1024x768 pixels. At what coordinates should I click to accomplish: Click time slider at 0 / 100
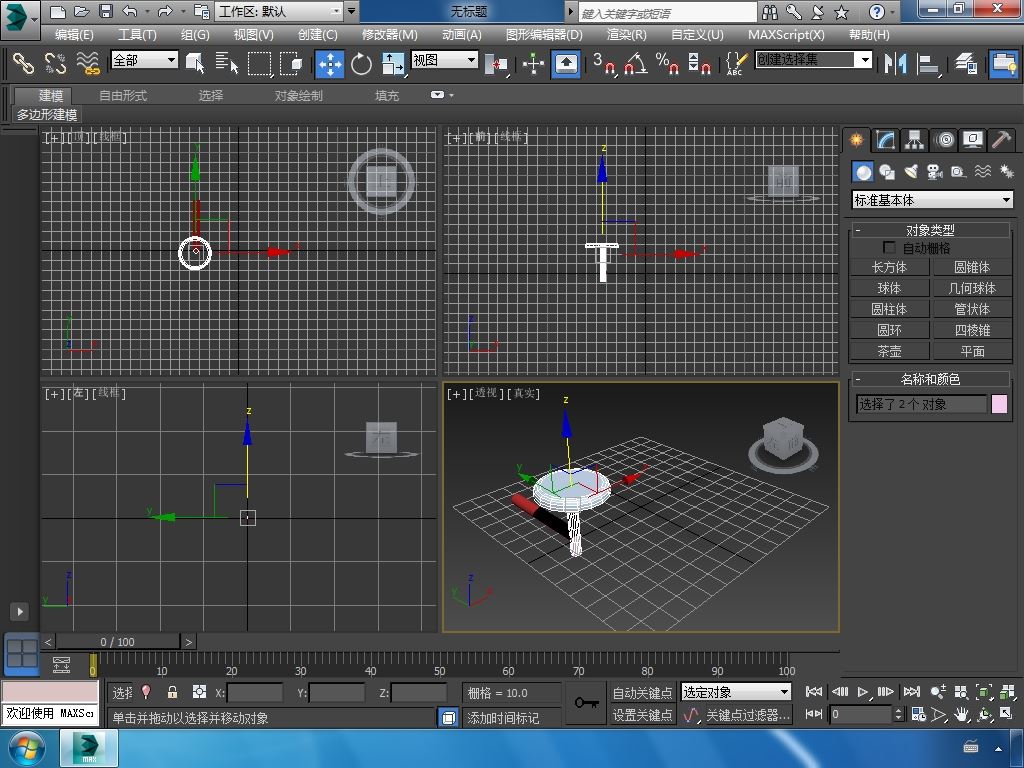118,642
